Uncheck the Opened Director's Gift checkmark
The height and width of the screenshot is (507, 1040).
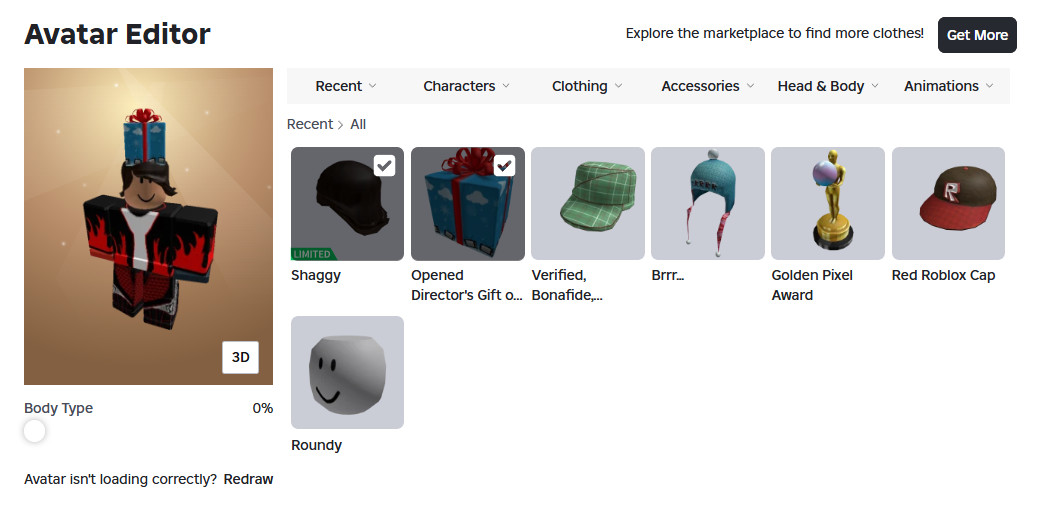pos(505,165)
